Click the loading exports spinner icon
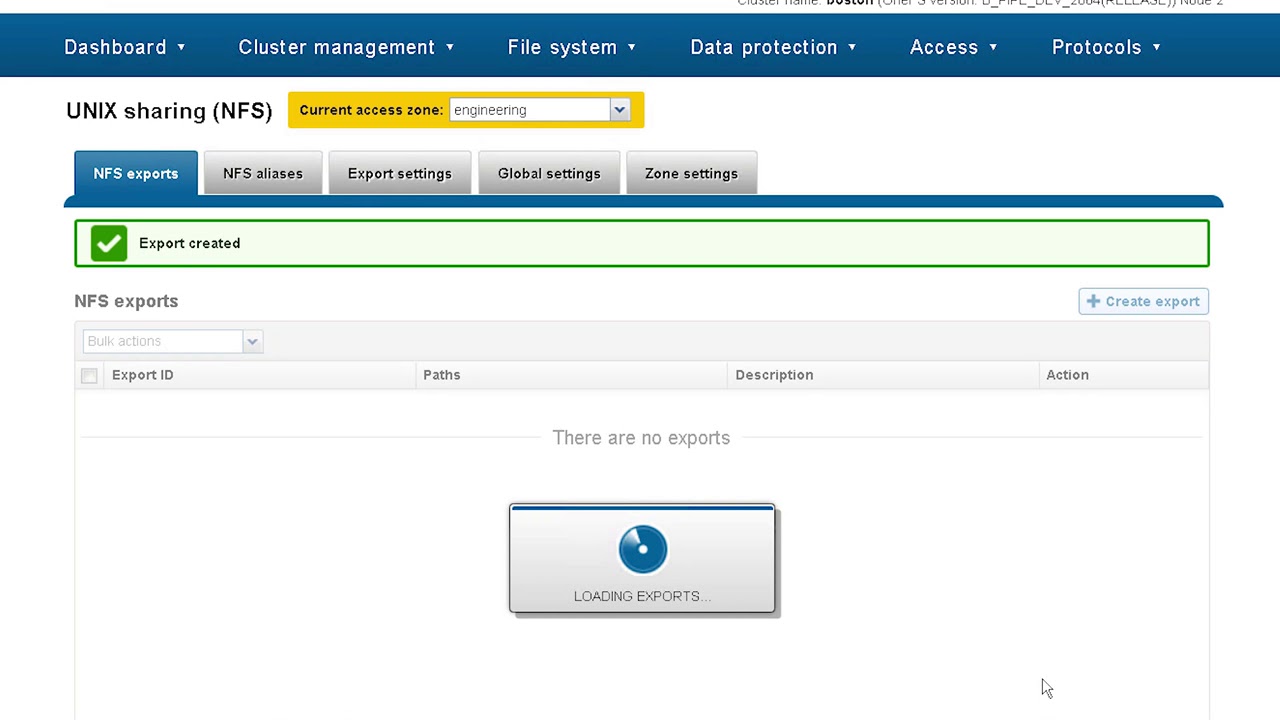This screenshot has height=720, width=1280. pyautogui.click(x=642, y=549)
